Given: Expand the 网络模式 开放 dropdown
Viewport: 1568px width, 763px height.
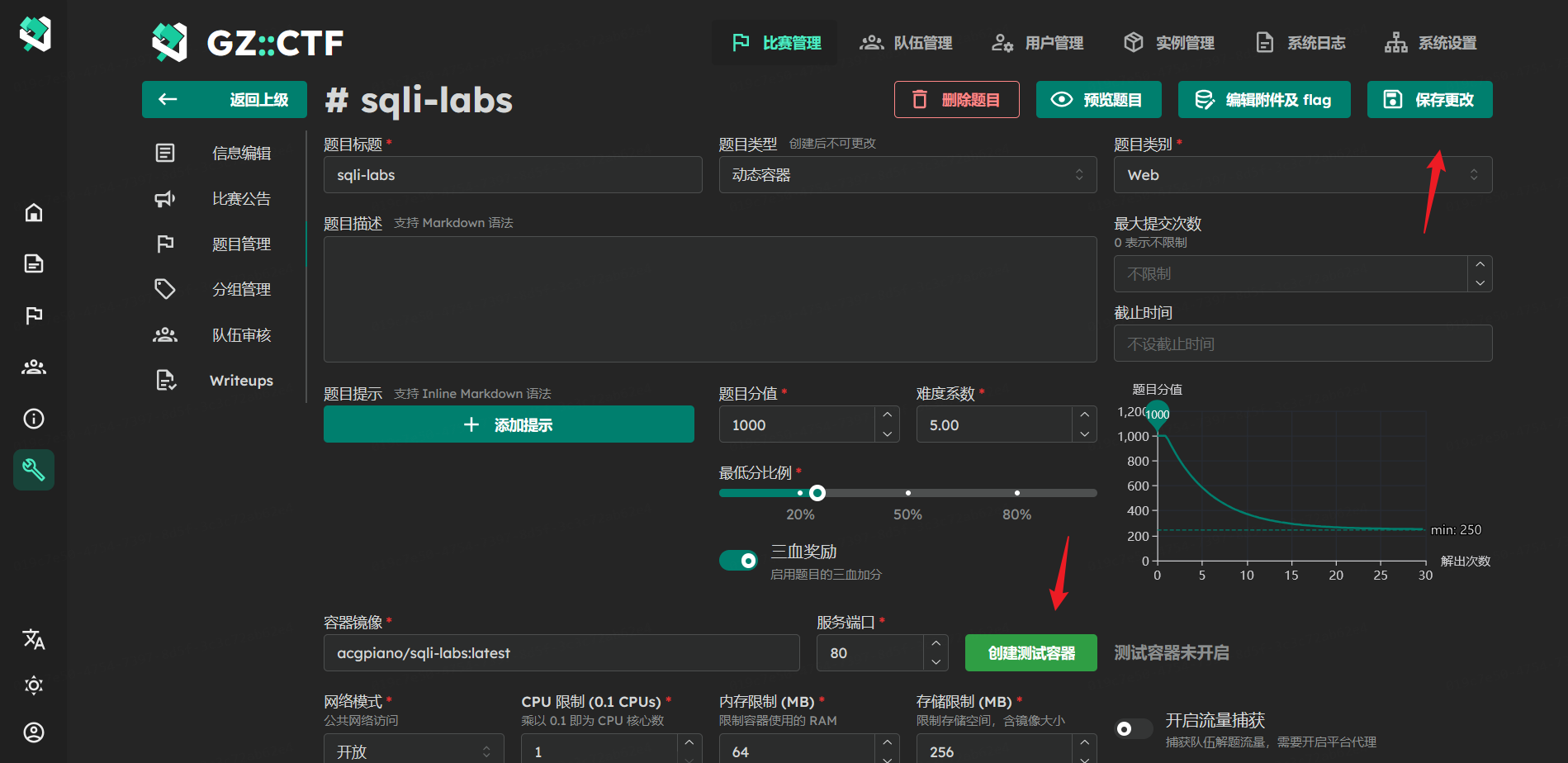Looking at the screenshot, I should click(x=413, y=751).
